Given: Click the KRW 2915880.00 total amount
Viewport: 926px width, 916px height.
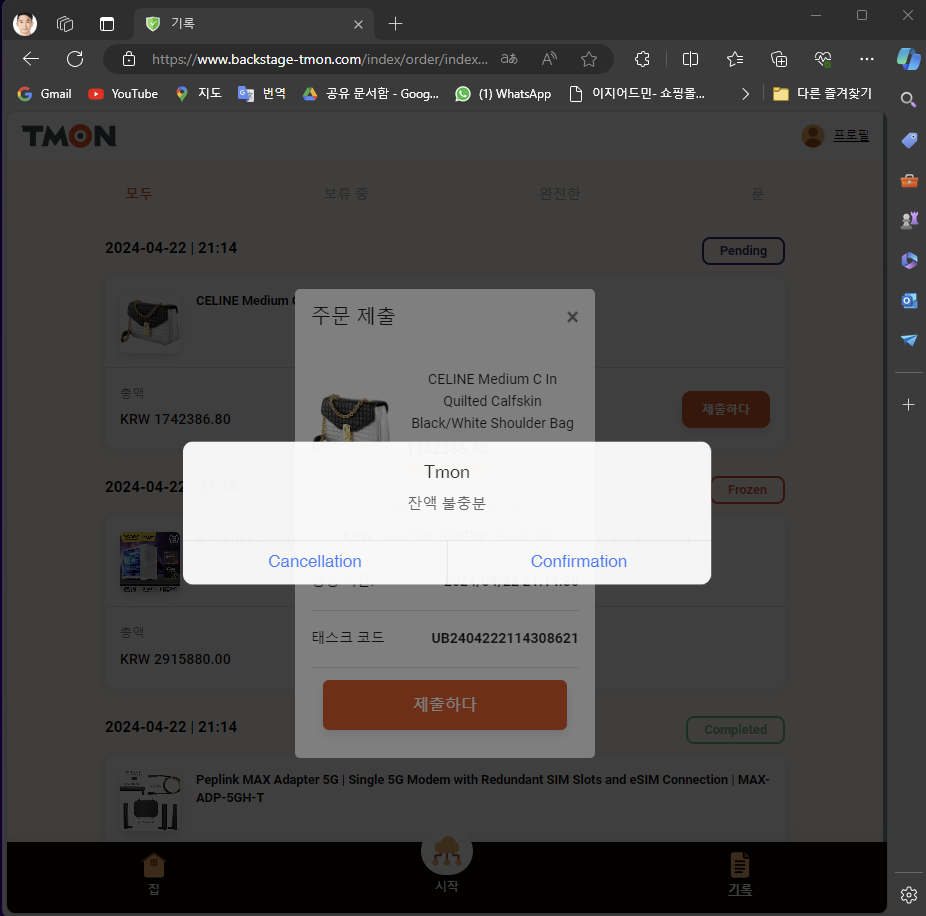Looking at the screenshot, I should click(175, 659).
